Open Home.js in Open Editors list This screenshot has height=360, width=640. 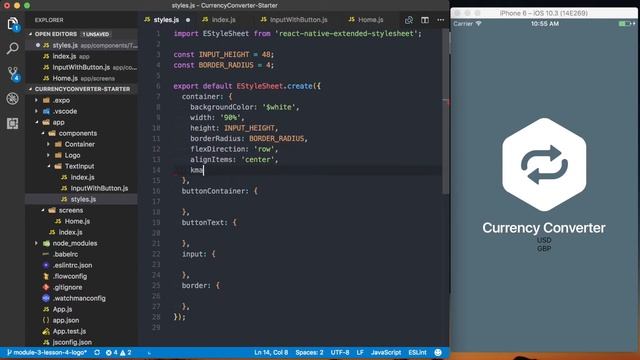82,78
